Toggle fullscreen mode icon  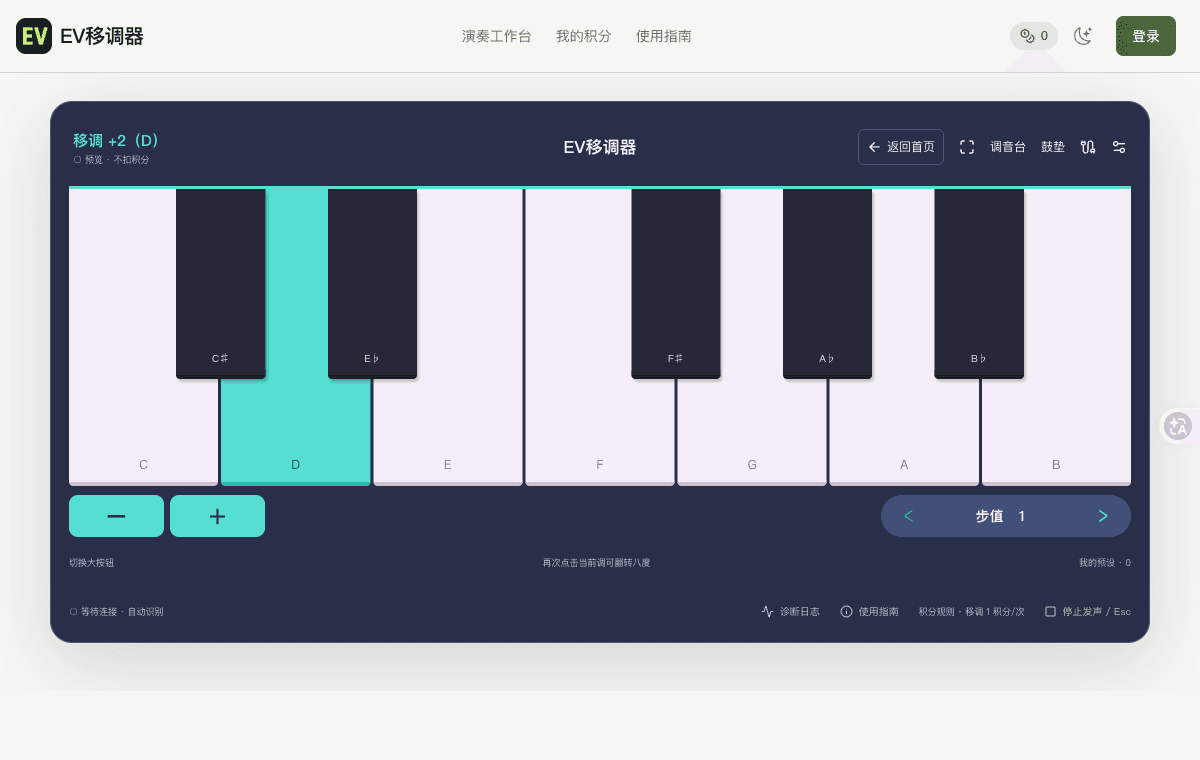pos(967,147)
